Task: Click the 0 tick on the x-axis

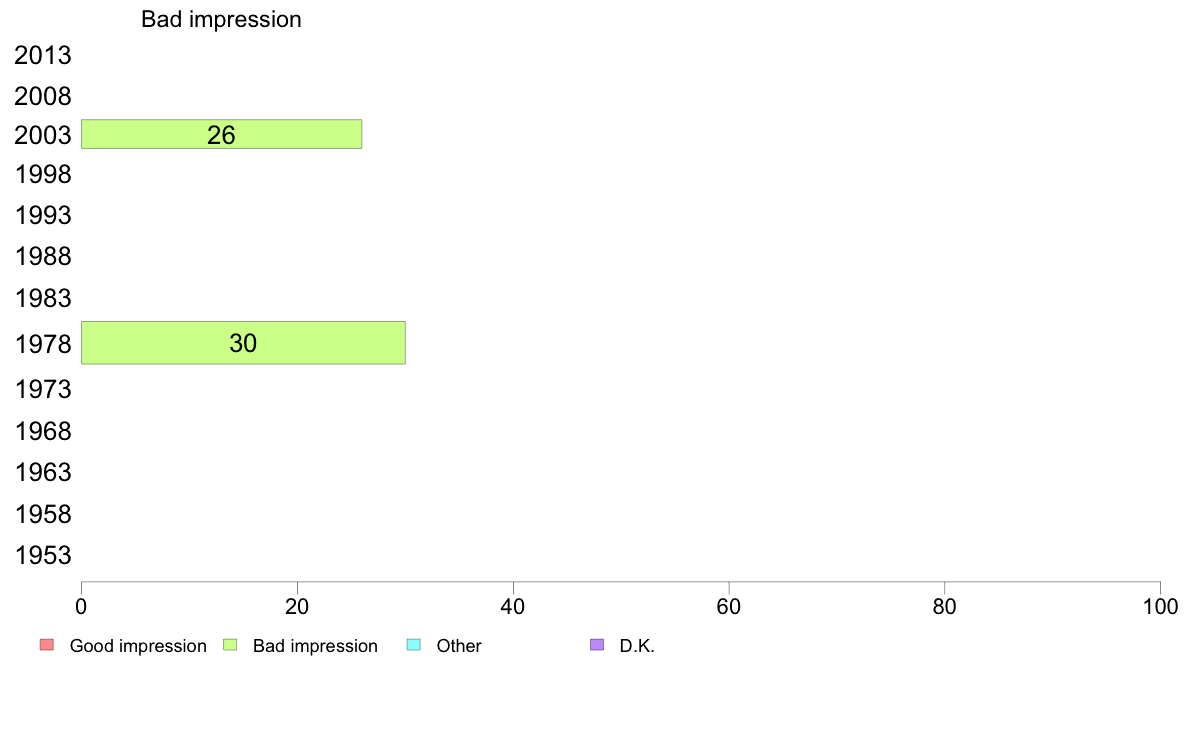Action: point(81,606)
